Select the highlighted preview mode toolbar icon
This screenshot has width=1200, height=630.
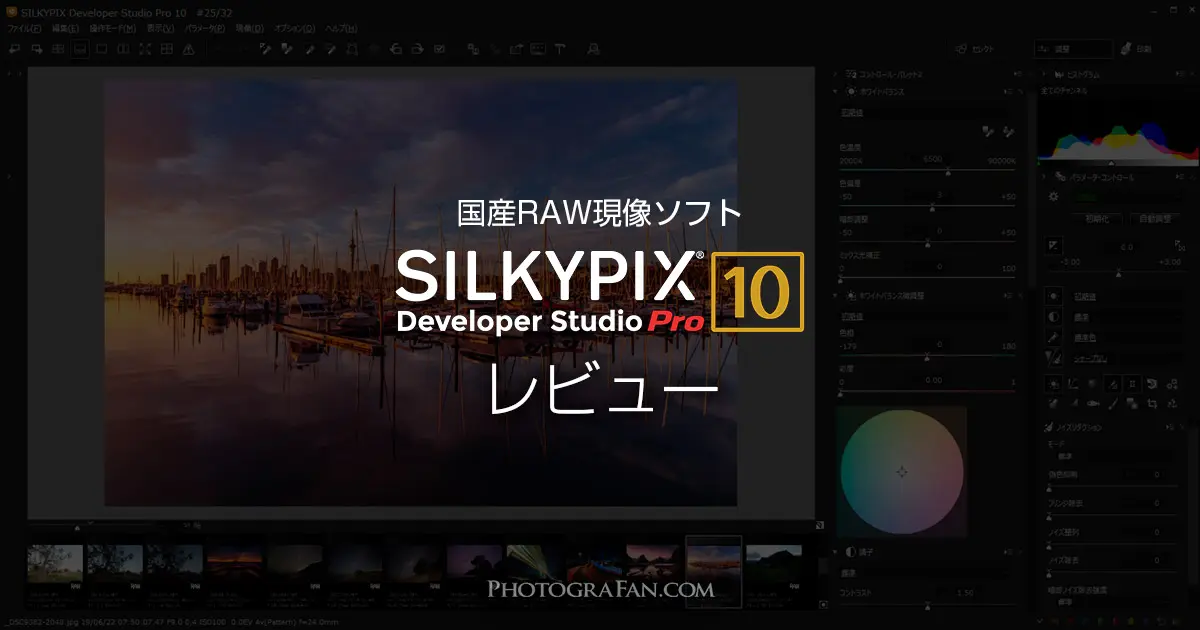(x=80, y=49)
